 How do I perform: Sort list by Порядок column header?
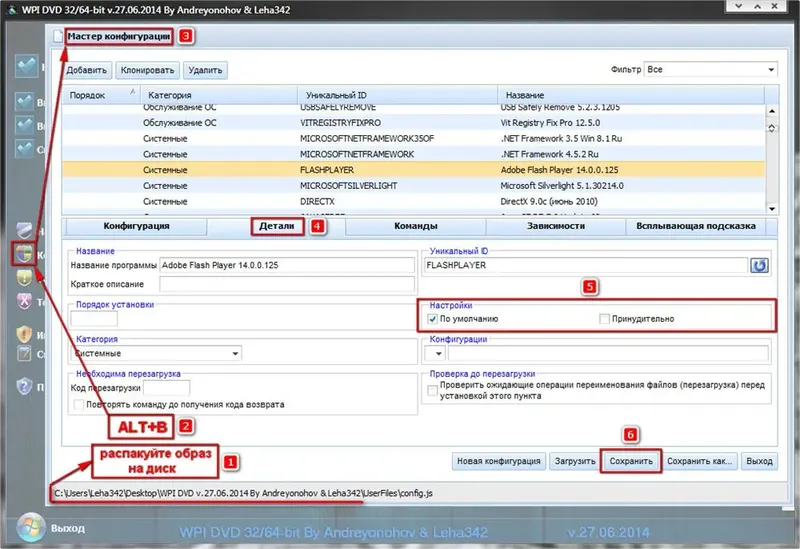[x=101, y=95]
